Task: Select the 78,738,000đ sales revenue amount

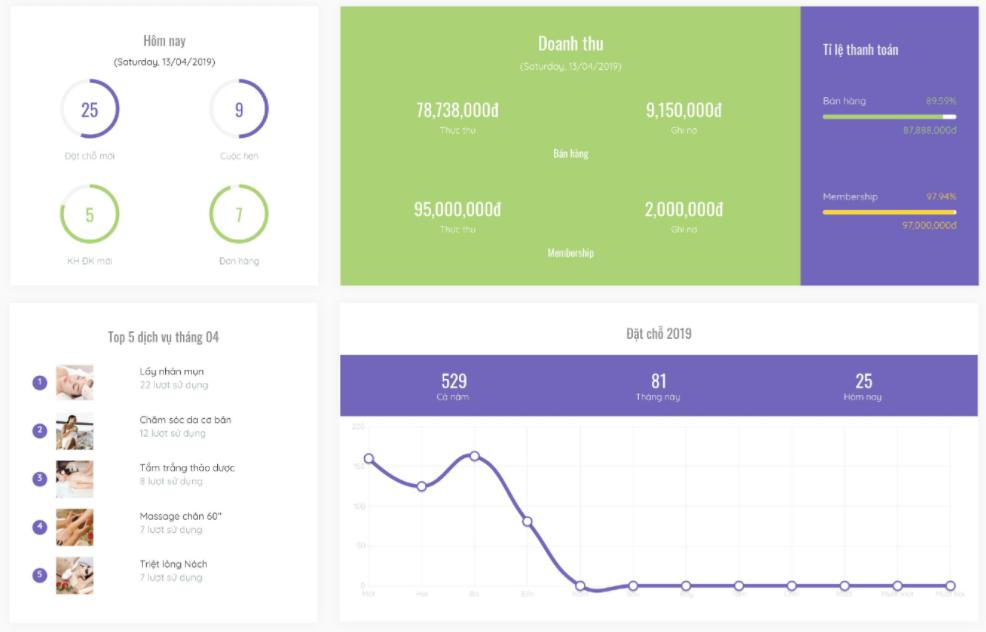Action: coord(457,110)
